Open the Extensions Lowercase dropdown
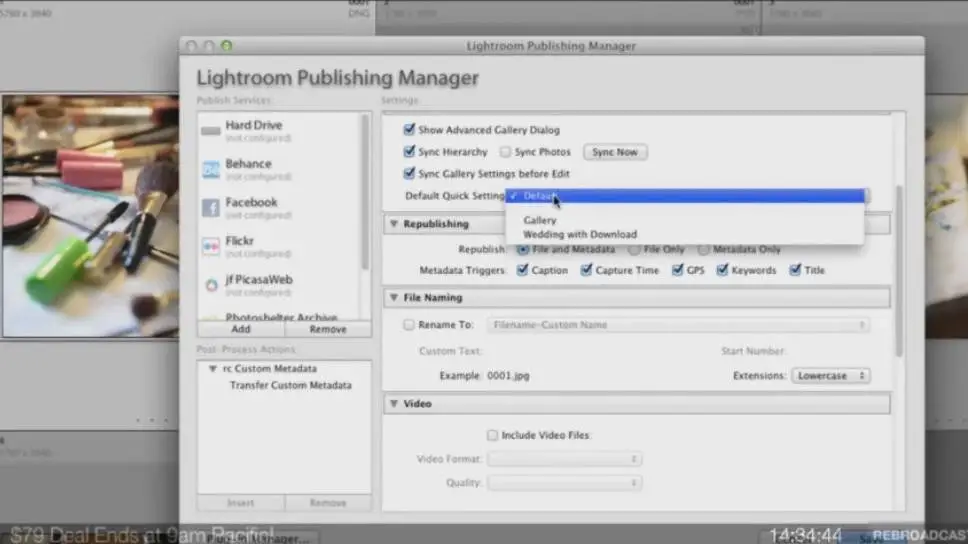Image resolution: width=968 pixels, height=544 pixels. coord(831,375)
